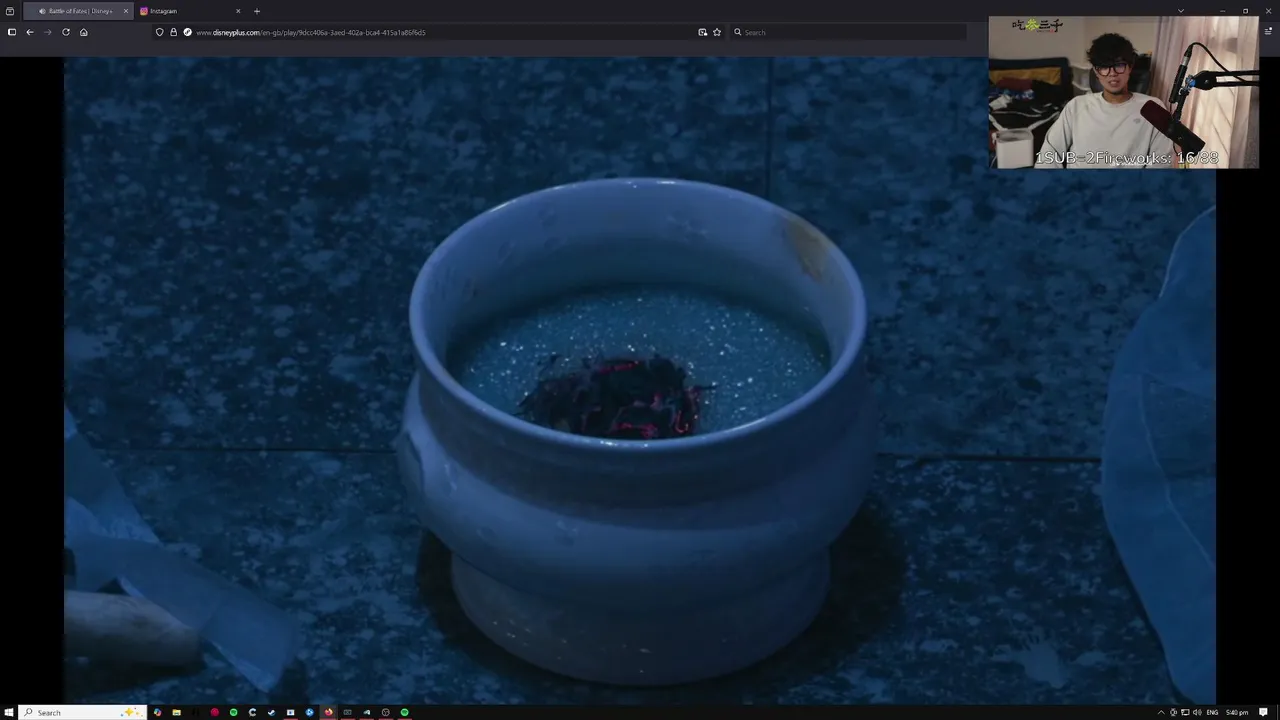Show site security lock information
Image resolution: width=1280 pixels, height=720 pixels.
click(173, 32)
